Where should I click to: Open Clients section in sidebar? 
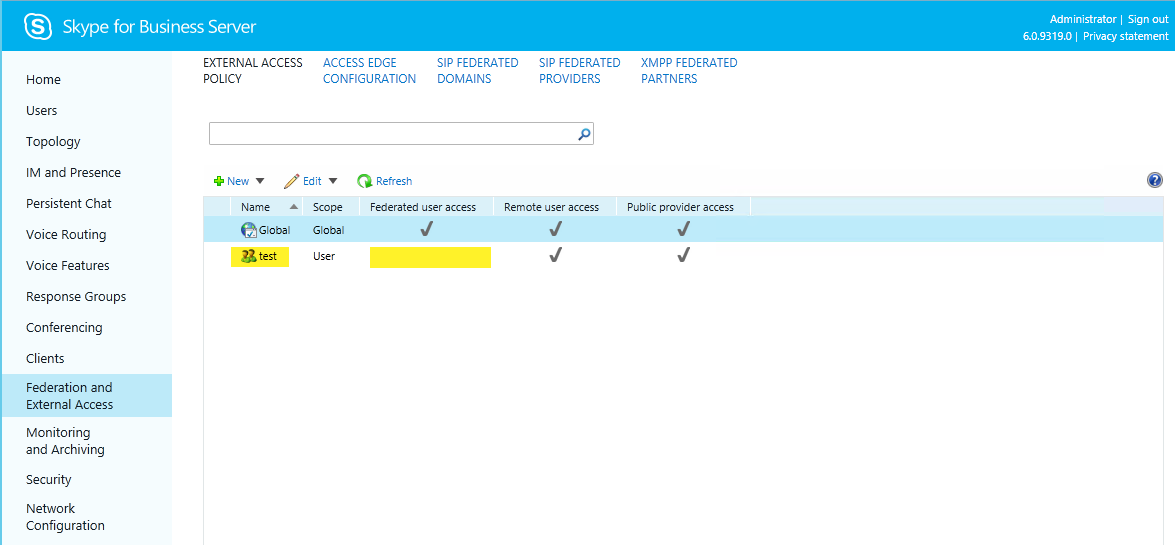click(x=45, y=358)
